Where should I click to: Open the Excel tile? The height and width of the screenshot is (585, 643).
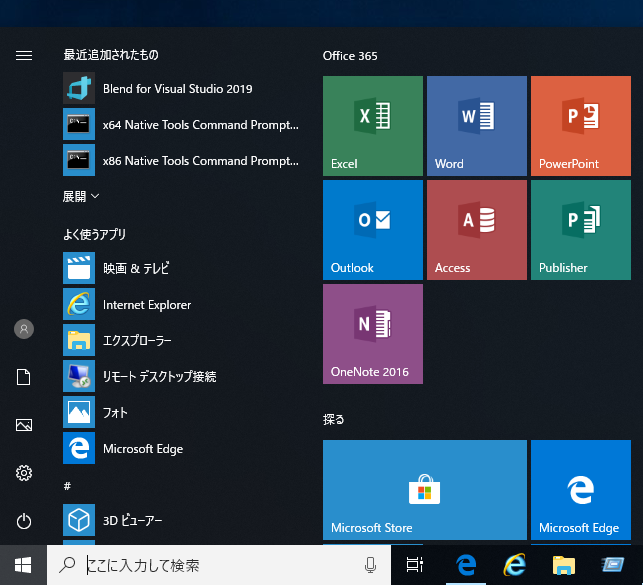point(373,126)
